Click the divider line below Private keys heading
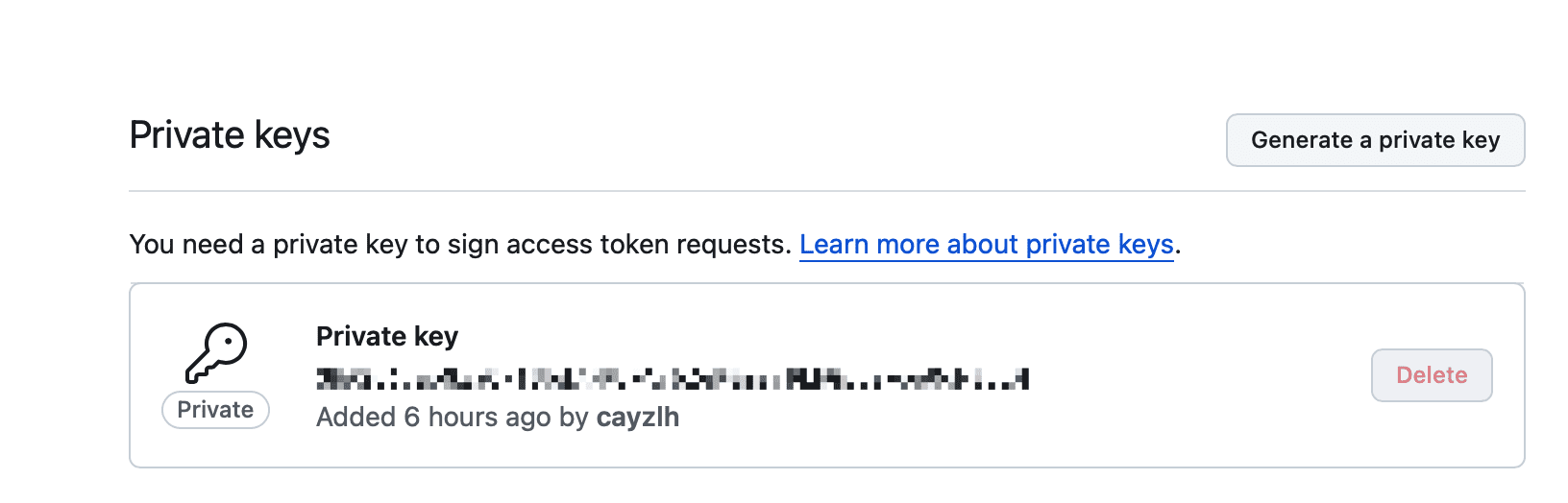Viewport: 1568px width, 503px height. point(826,191)
